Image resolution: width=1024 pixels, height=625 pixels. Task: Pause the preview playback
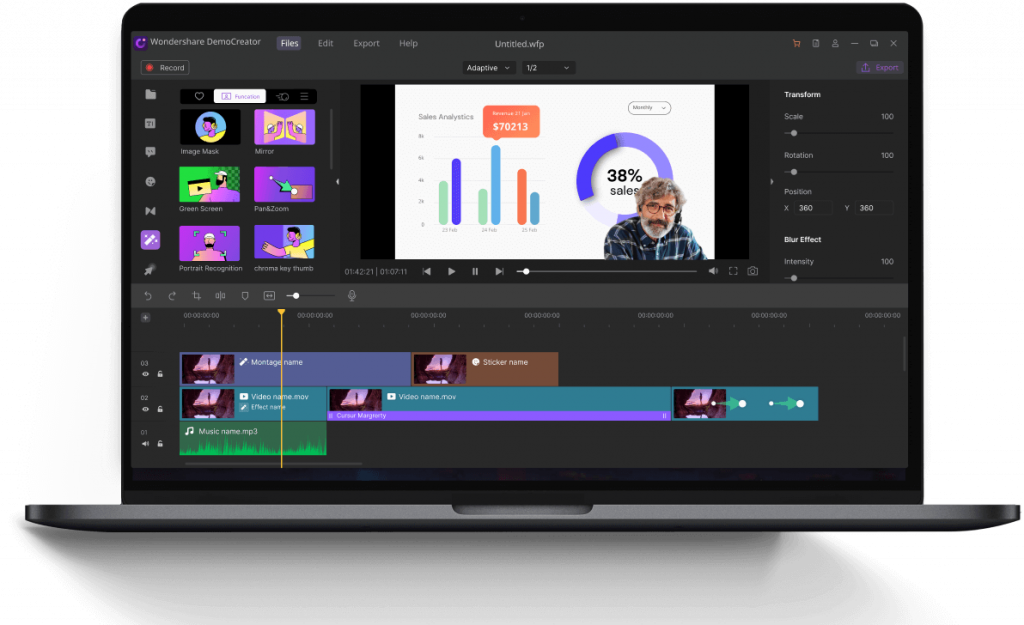coord(475,271)
